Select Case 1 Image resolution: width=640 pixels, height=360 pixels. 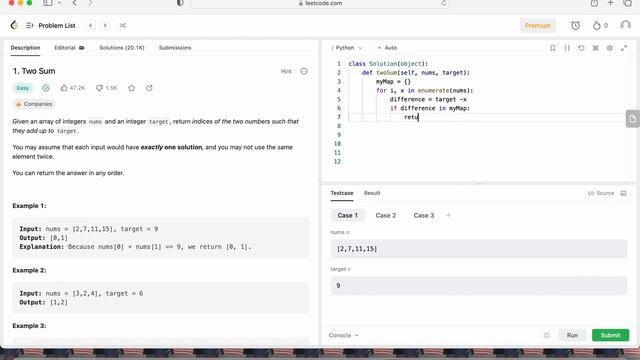click(x=348, y=215)
